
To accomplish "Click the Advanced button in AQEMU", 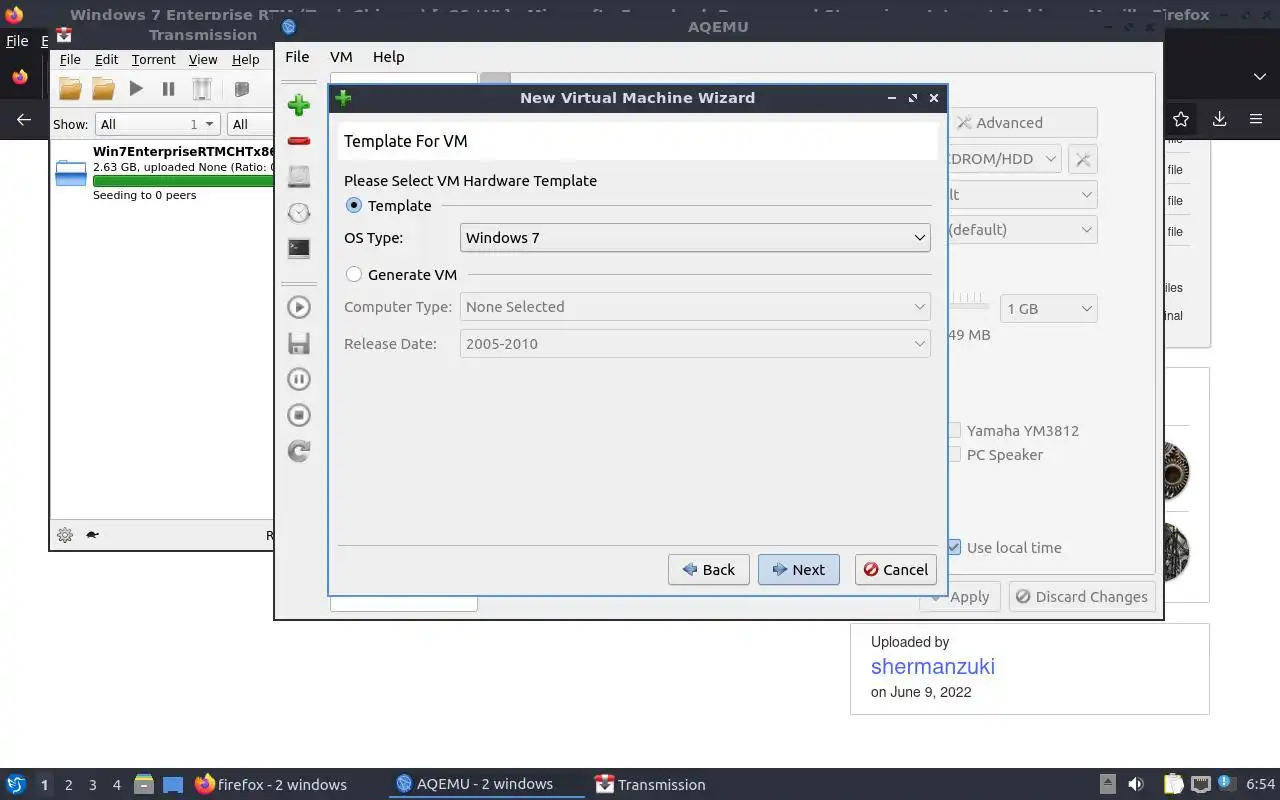I will (x=1022, y=123).
